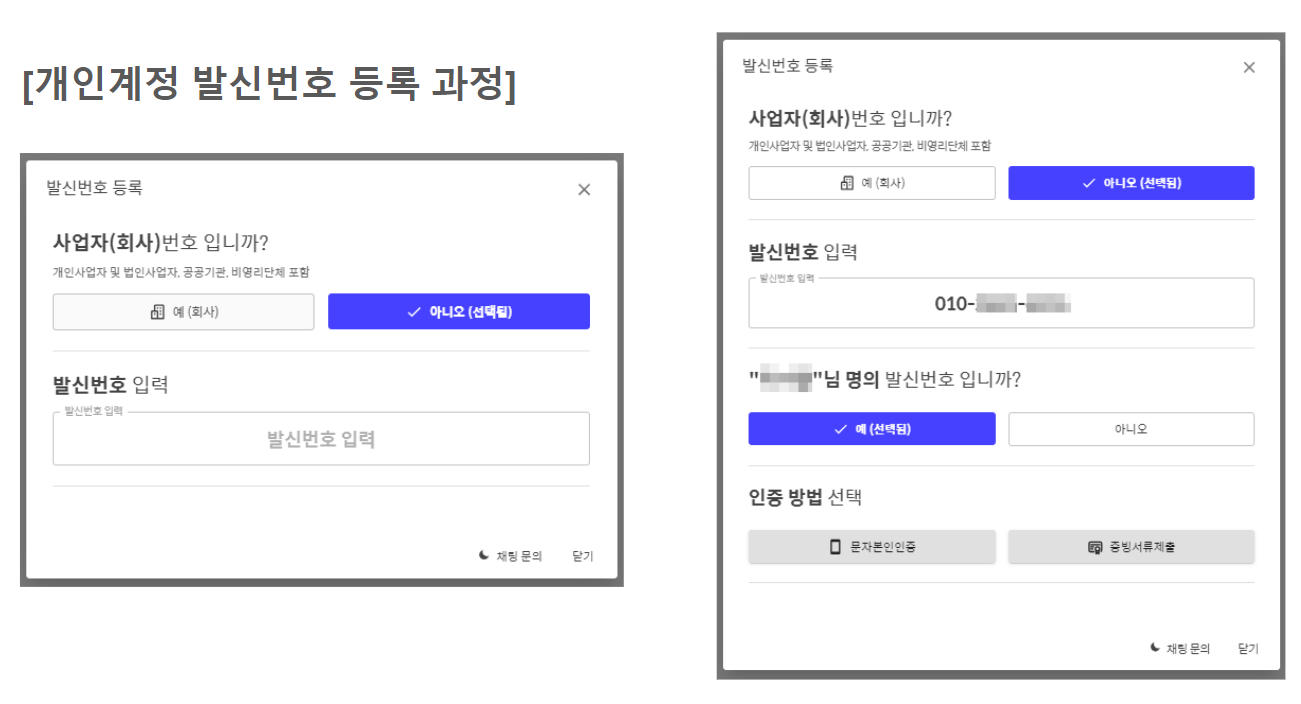Click the moon icon beside 채팅 문의 in left dialog
The height and width of the screenshot is (704, 1301).
484,555
